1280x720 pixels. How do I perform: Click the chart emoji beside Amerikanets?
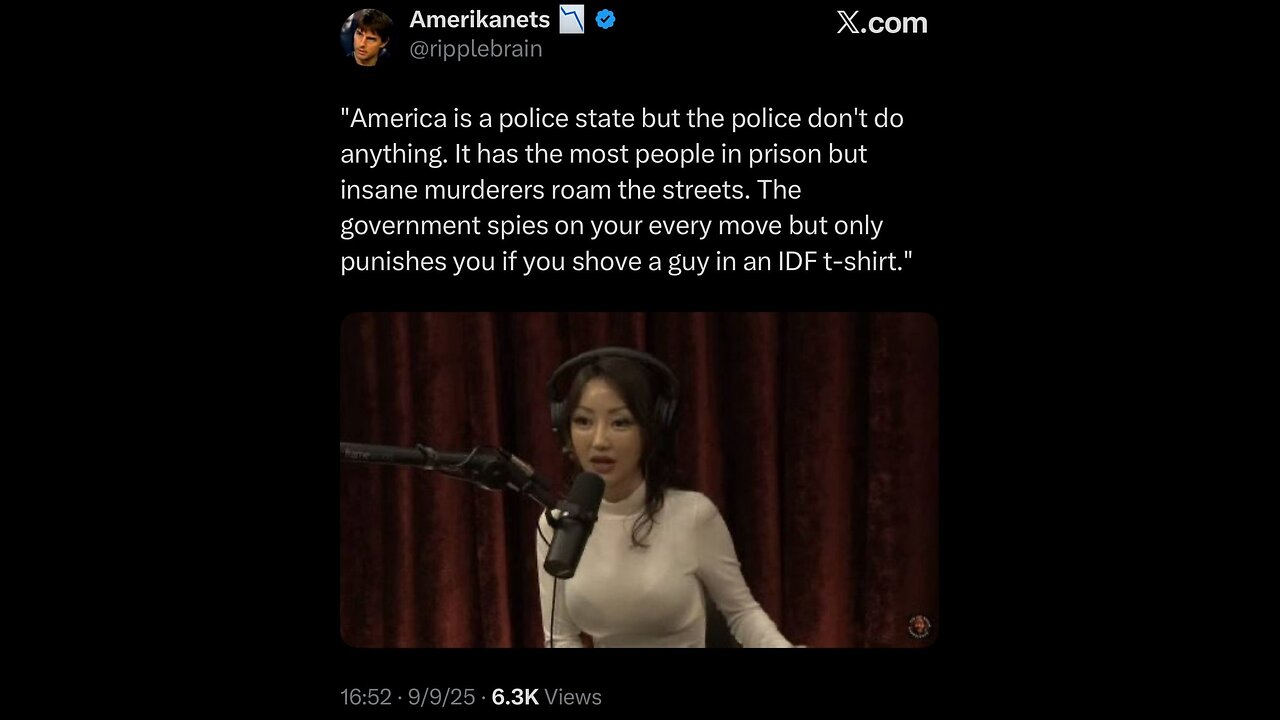point(572,19)
